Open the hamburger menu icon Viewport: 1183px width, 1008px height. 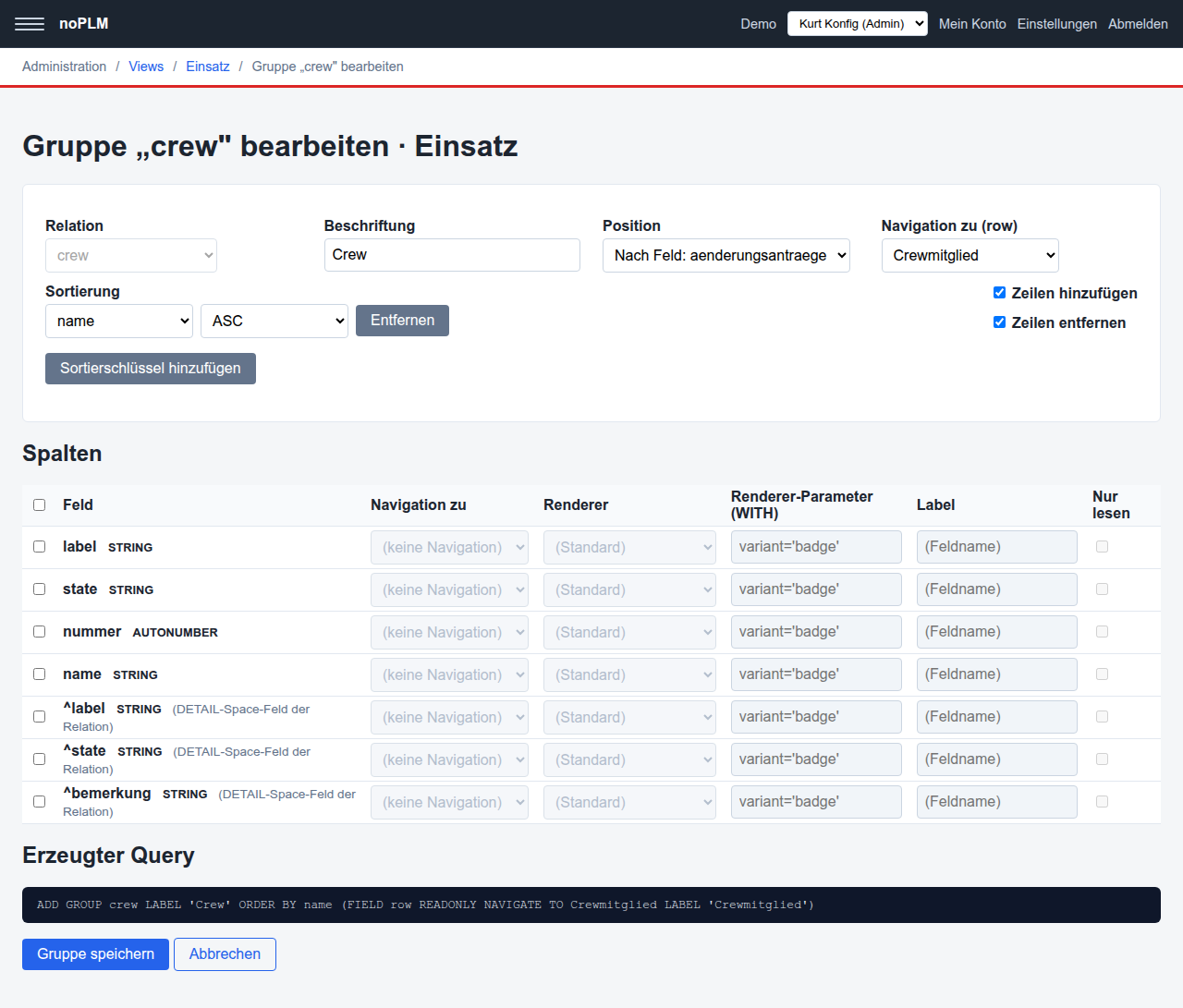[30, 24]
